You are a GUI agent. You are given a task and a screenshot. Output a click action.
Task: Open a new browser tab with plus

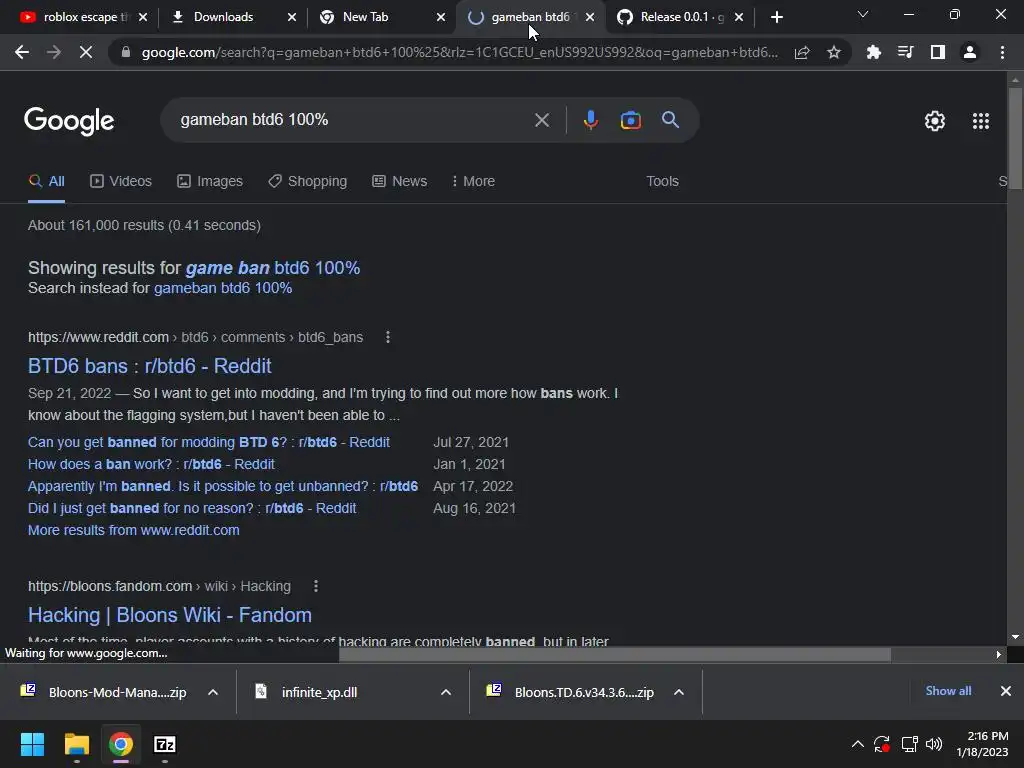776,17
